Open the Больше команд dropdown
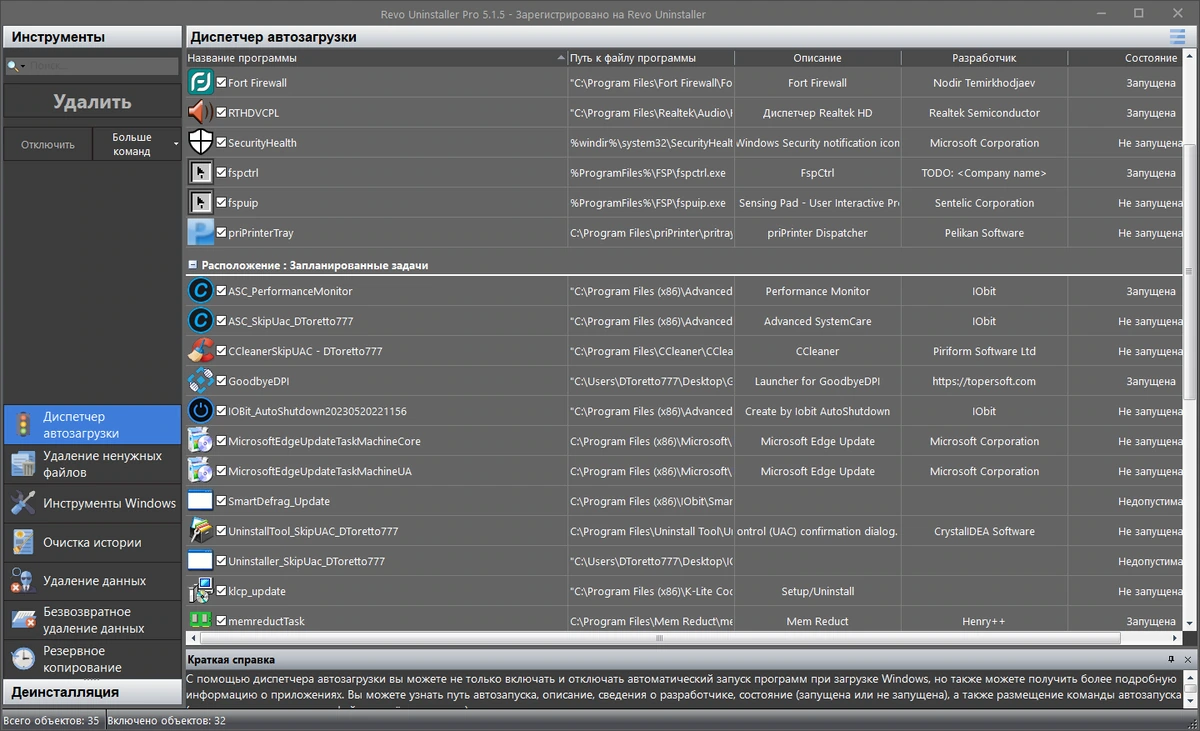The image size is (1200, 731). point(137,144)
